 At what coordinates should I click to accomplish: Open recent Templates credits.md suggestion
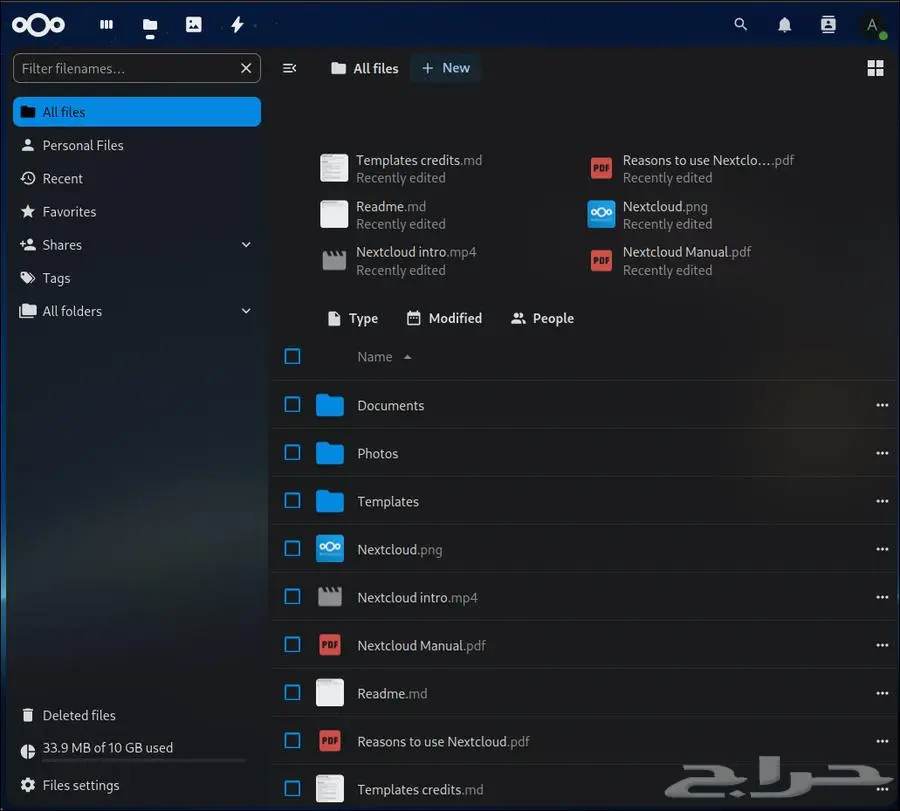point(402,169)
